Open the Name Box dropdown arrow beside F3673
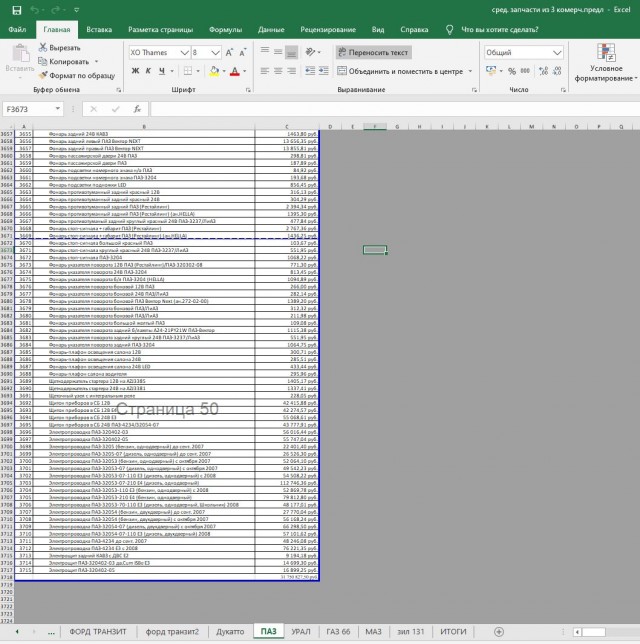Viewport: 640px width, 644px height. point(58,109)
